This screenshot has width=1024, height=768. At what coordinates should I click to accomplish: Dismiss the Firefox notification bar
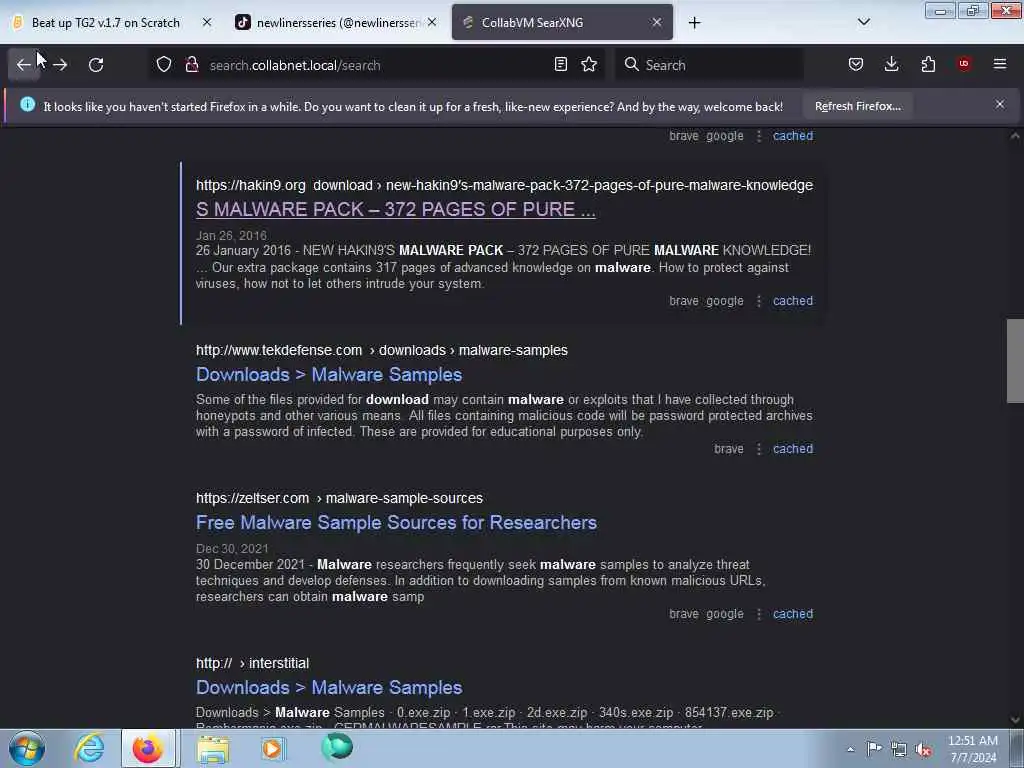[1000, 104]
